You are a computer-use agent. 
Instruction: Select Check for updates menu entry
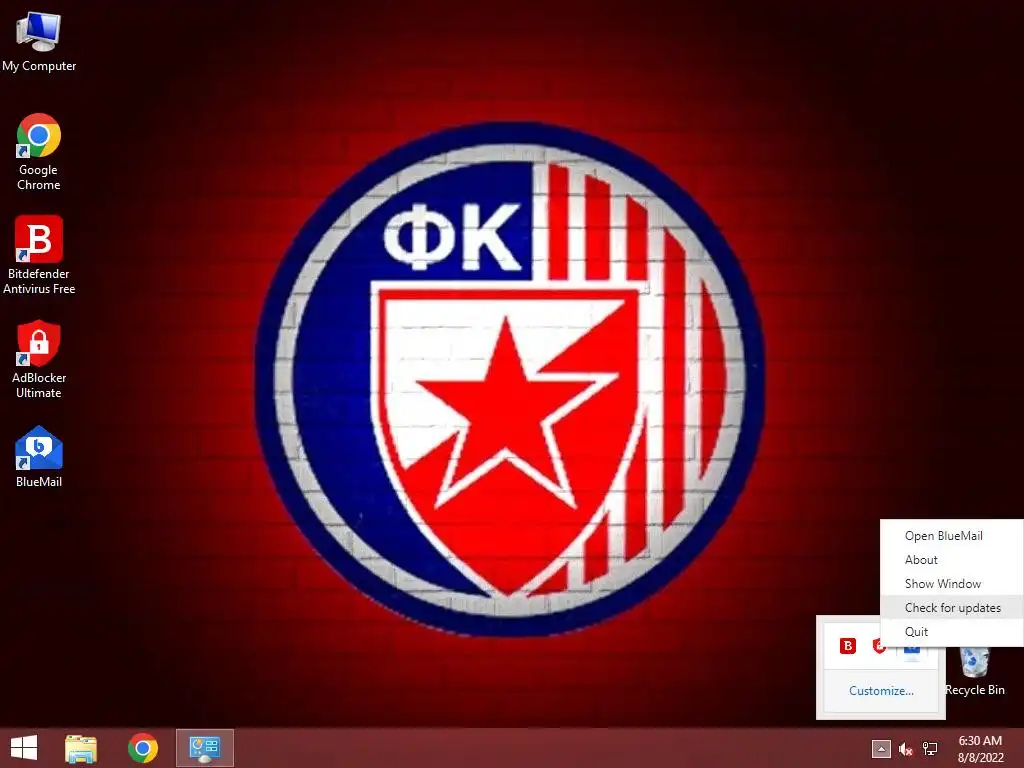(x=952, y=607)
